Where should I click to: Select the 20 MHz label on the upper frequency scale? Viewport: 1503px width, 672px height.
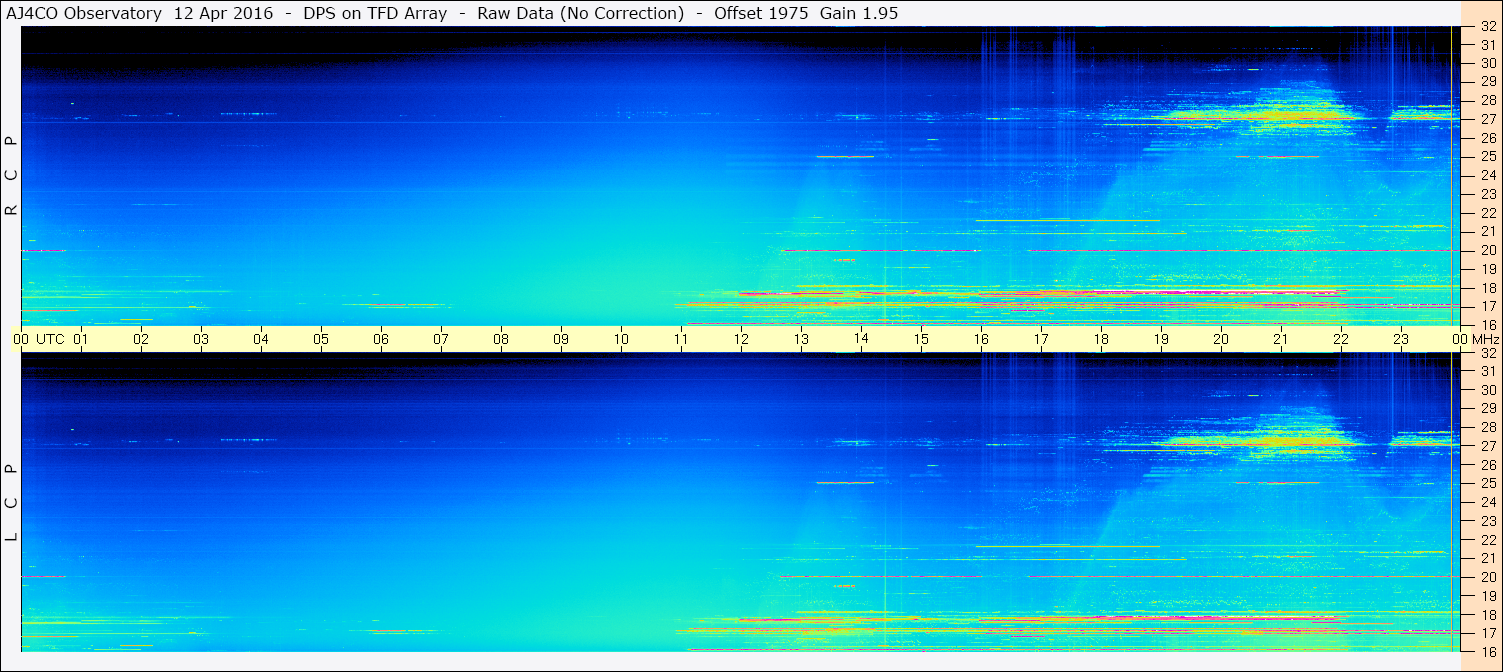[1487, 250]
